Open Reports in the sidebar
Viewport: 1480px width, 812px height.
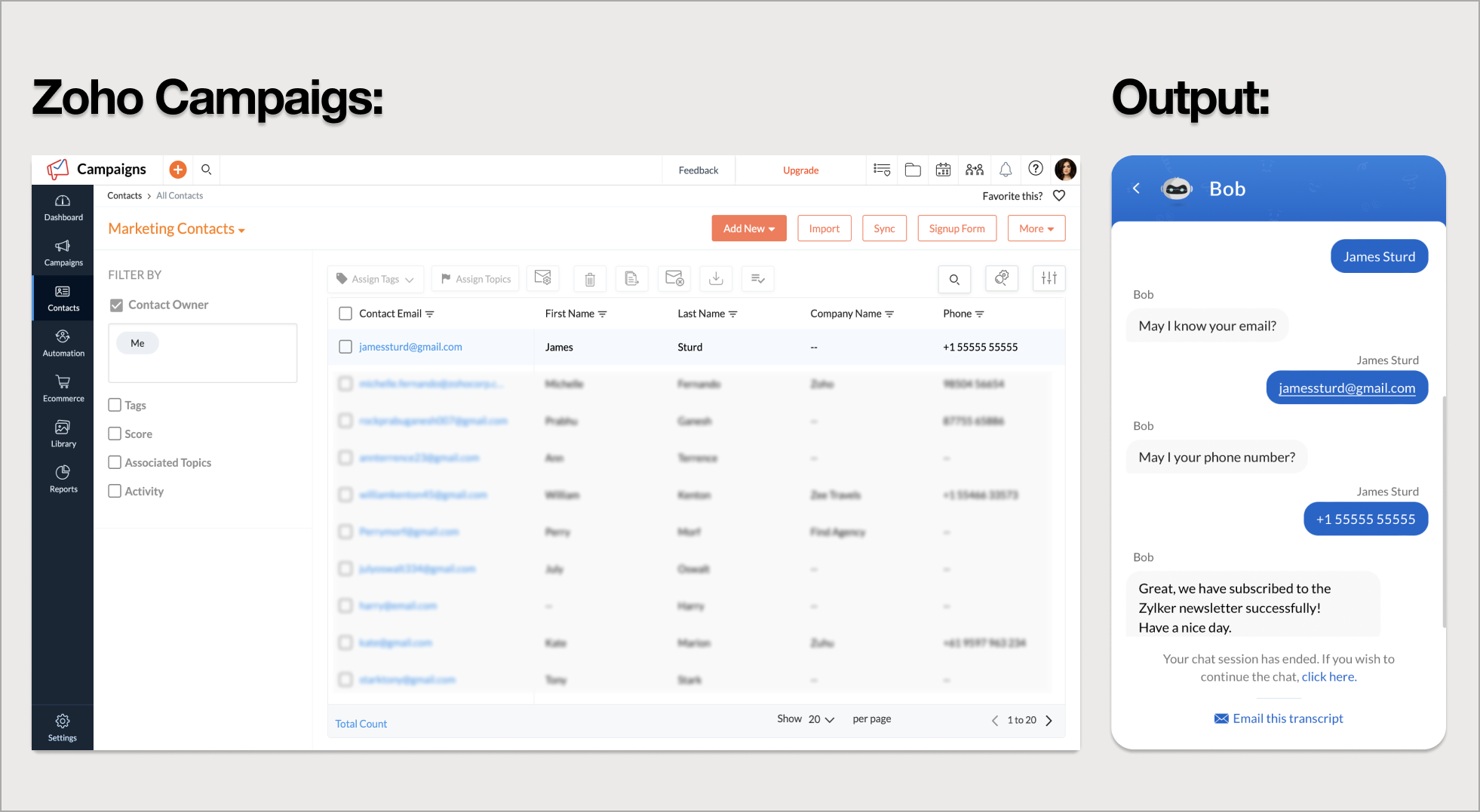(63, 480)
